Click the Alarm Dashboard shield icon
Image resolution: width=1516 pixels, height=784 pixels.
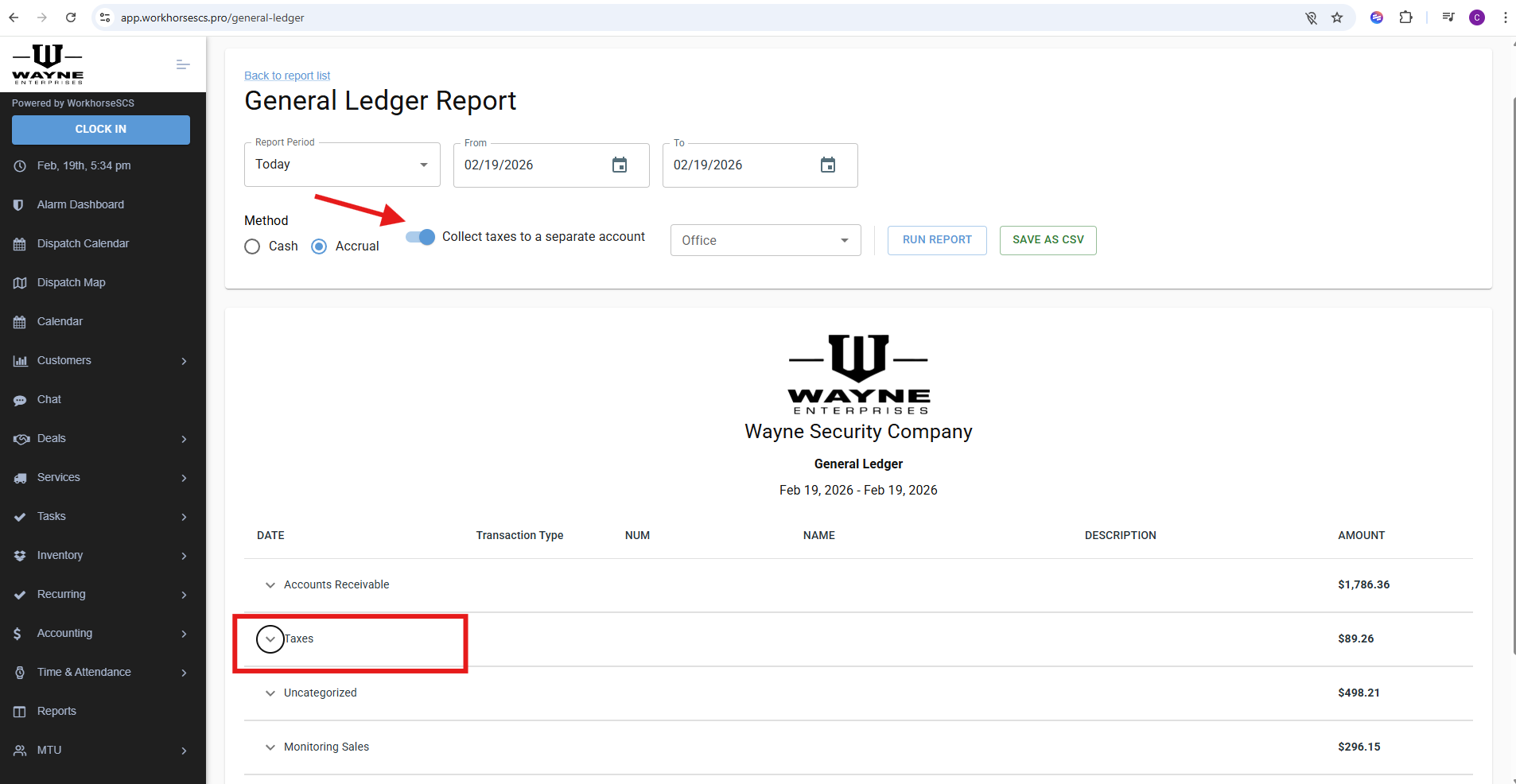[19, 205]
